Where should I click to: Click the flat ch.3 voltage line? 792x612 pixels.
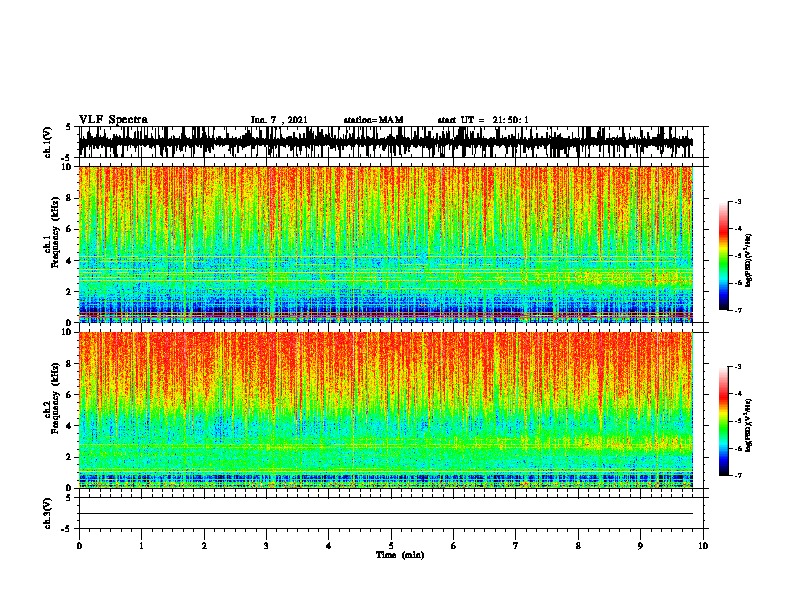(386, 514)
